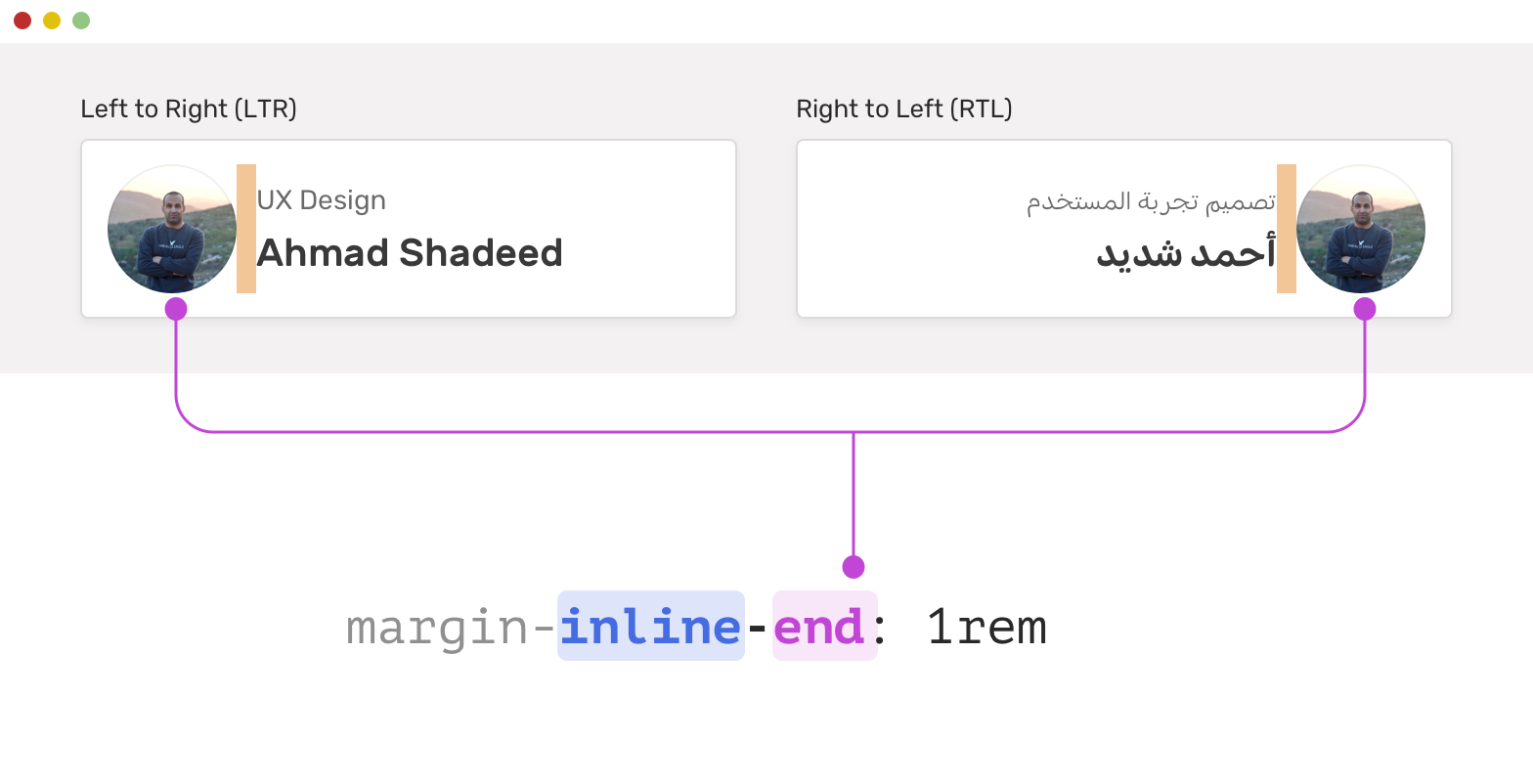
Task: Click the gray "margin-" code text
Action: point(450,629)
